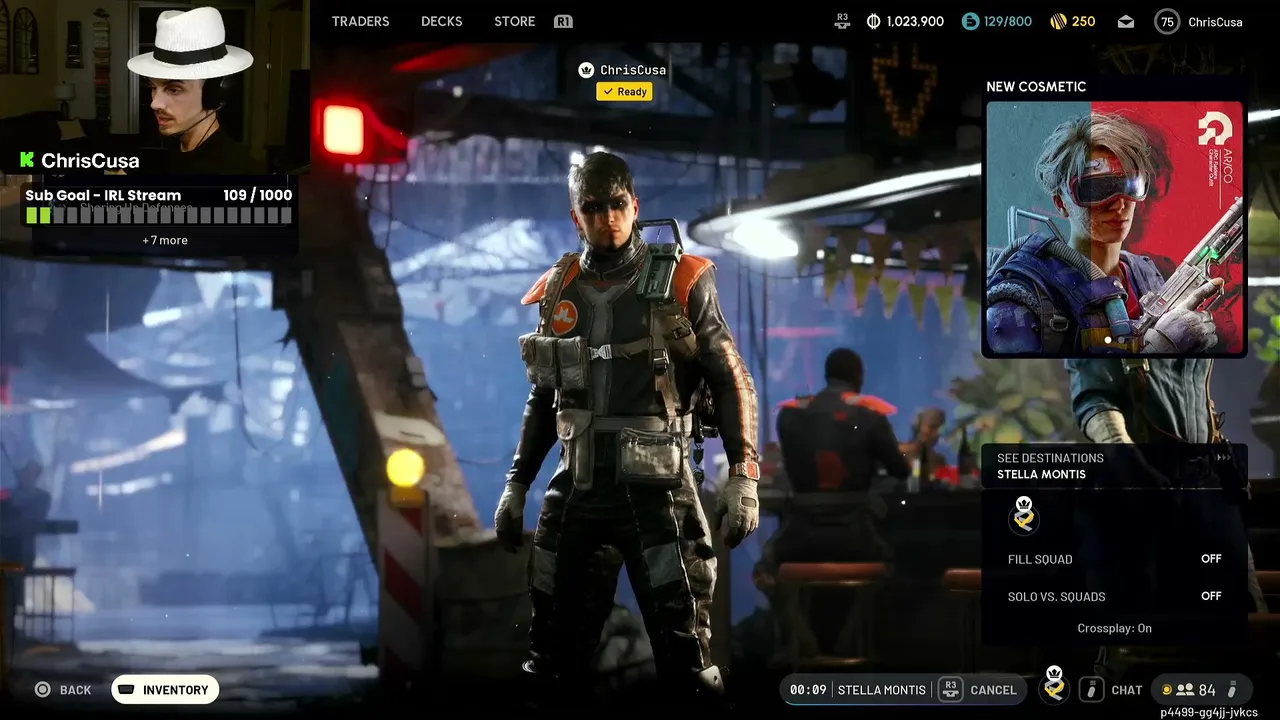This screenshot has width=1280, height=720.
Task: Click the yellow status dot in the social pill
Action: tap(1166, 690)
